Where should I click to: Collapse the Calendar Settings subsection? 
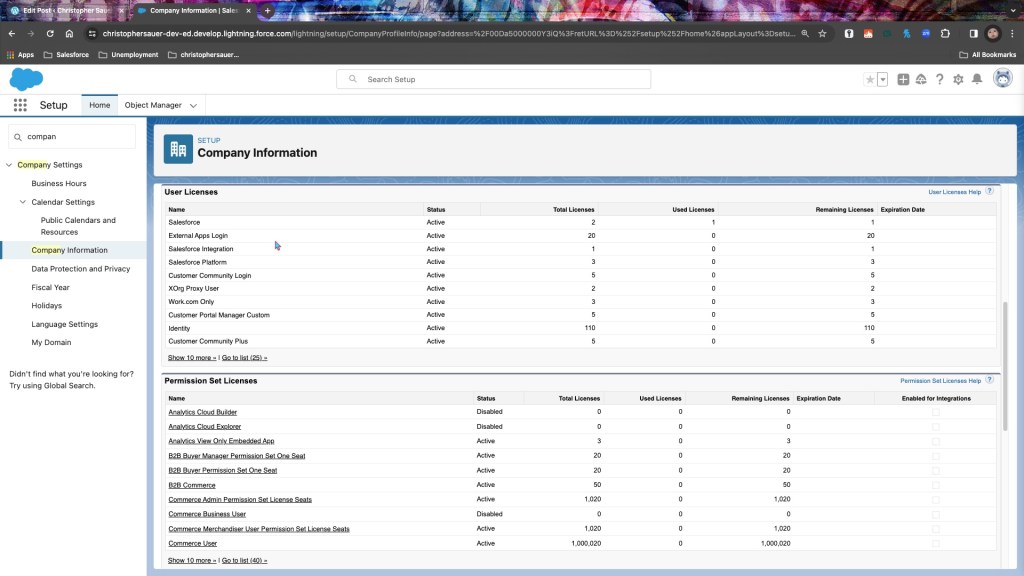tap(23, 202)
